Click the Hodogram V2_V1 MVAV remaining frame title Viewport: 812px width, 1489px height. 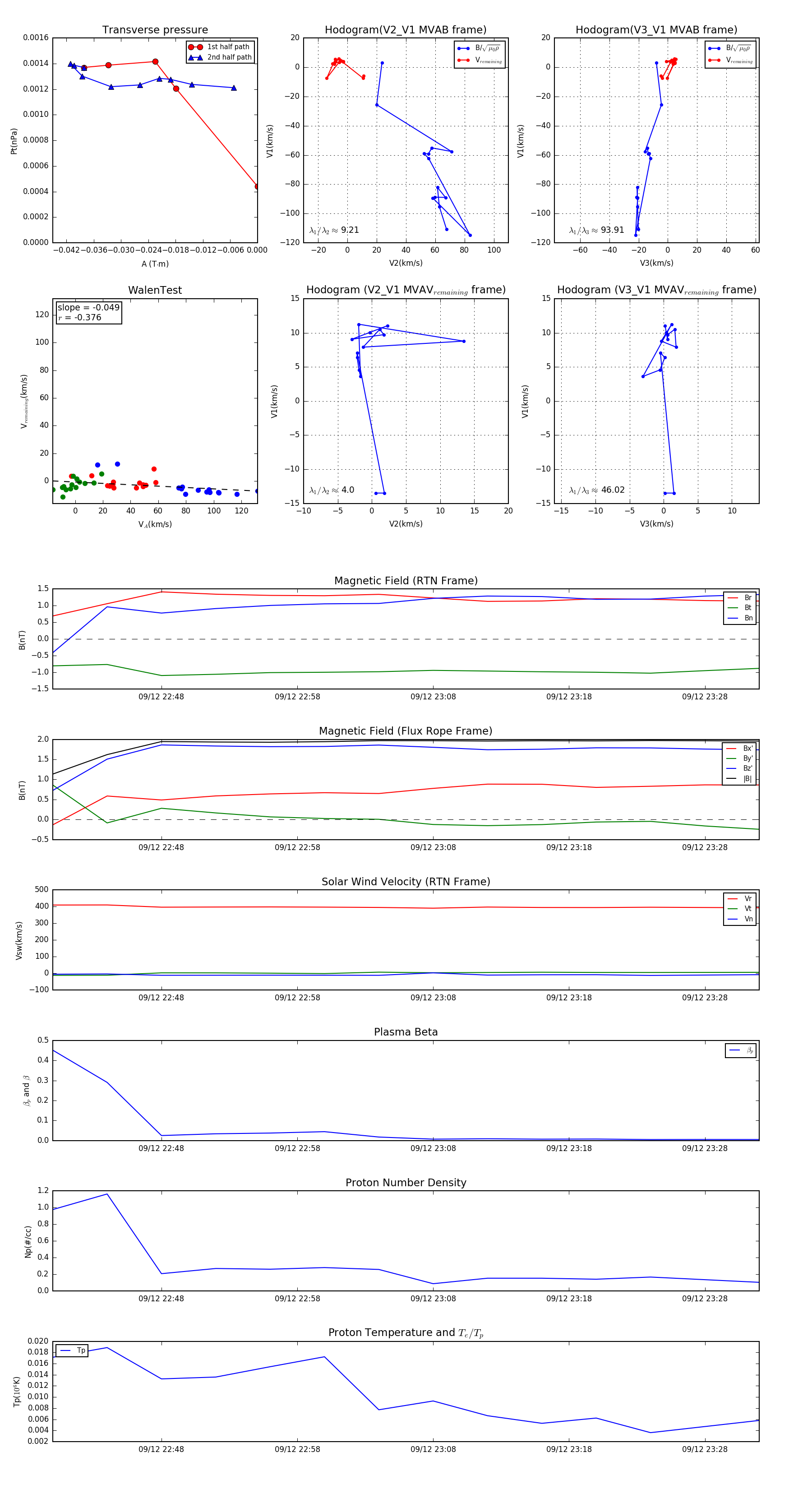[x=406, y=290]
